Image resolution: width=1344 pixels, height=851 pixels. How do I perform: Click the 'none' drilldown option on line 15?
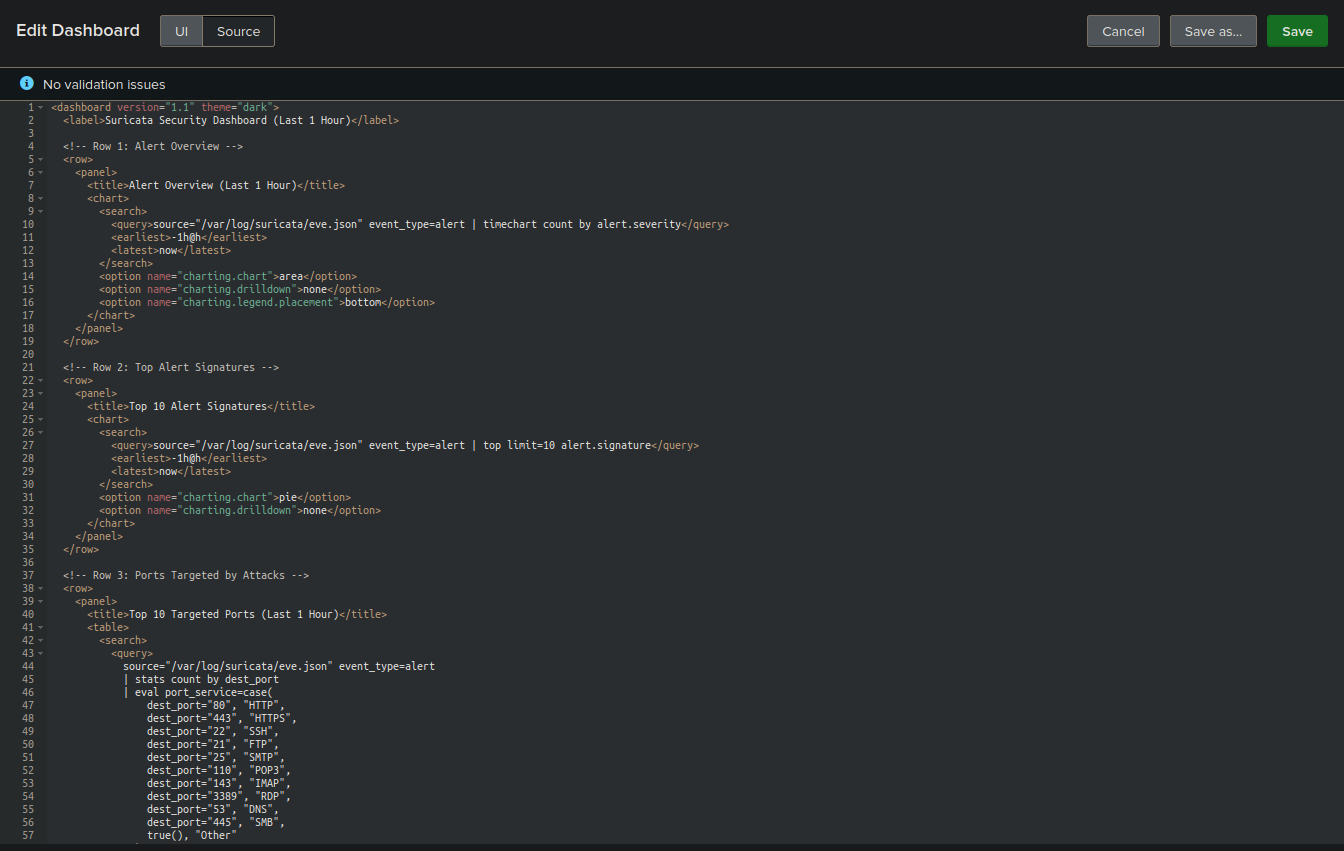pyautogui.click(x=315, y=289)
